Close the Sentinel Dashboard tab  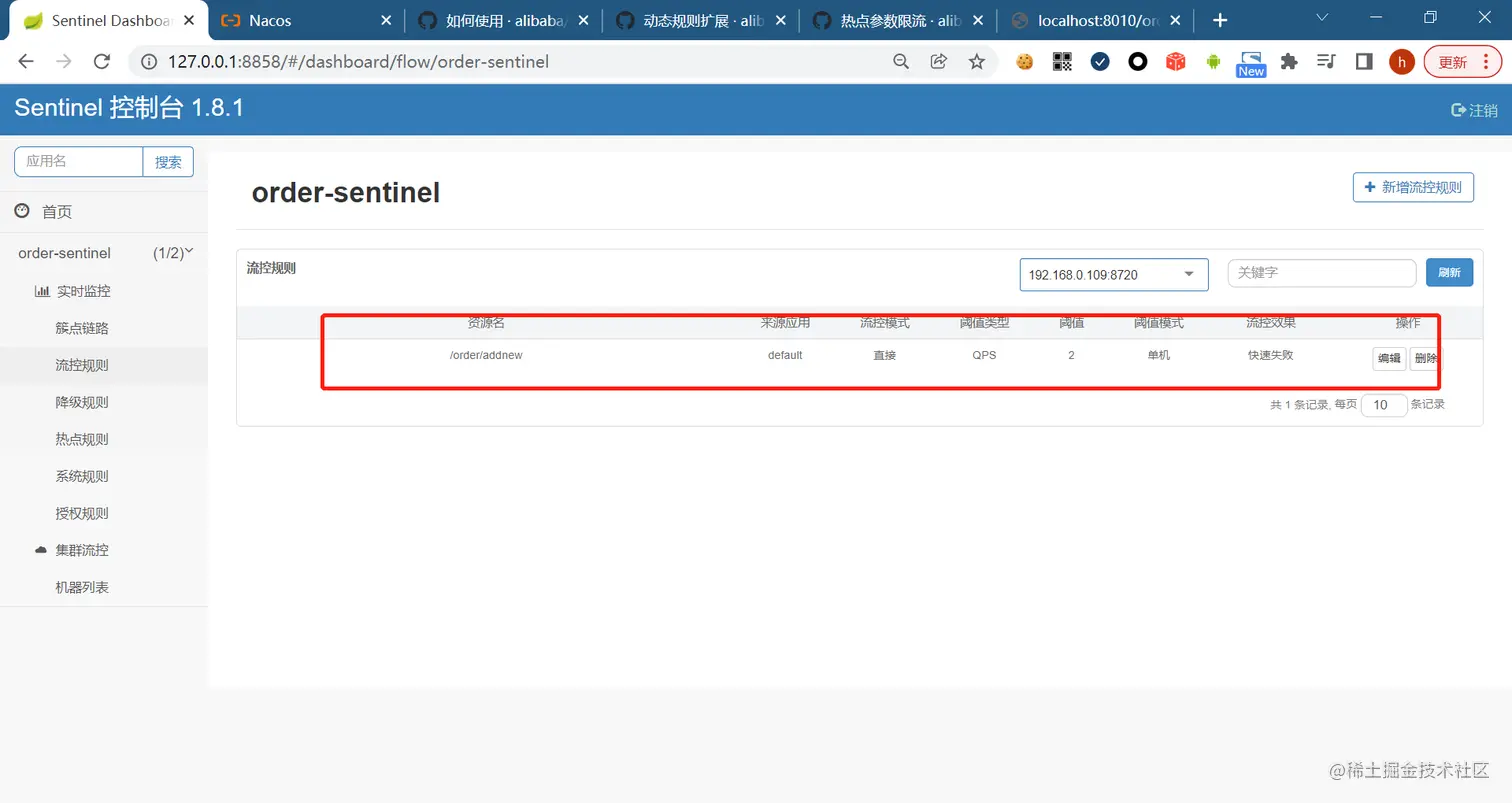coord(189,20)
